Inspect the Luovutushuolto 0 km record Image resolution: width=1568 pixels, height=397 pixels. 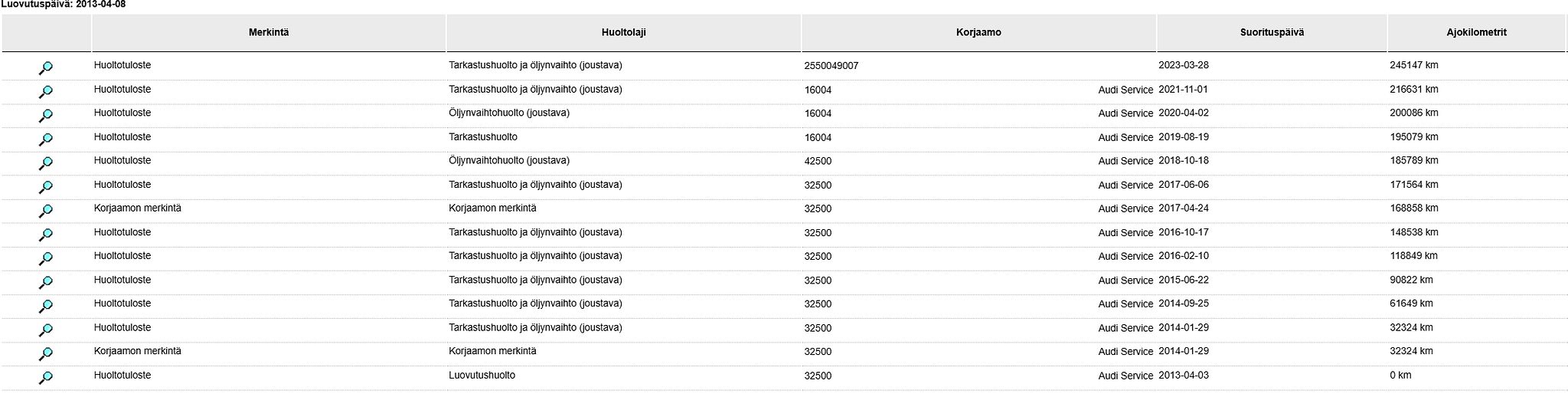[46, 377]
